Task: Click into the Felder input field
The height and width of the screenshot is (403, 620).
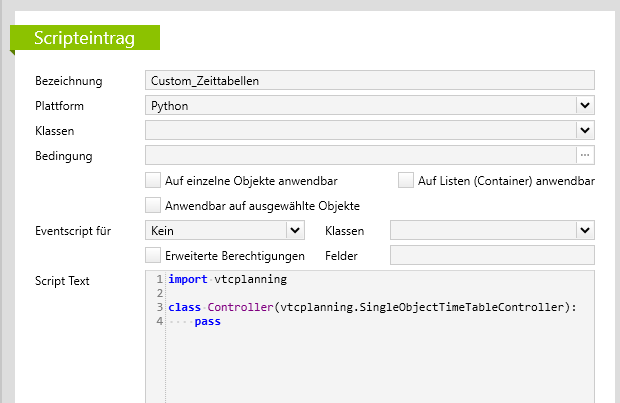Action: [492, 256]
